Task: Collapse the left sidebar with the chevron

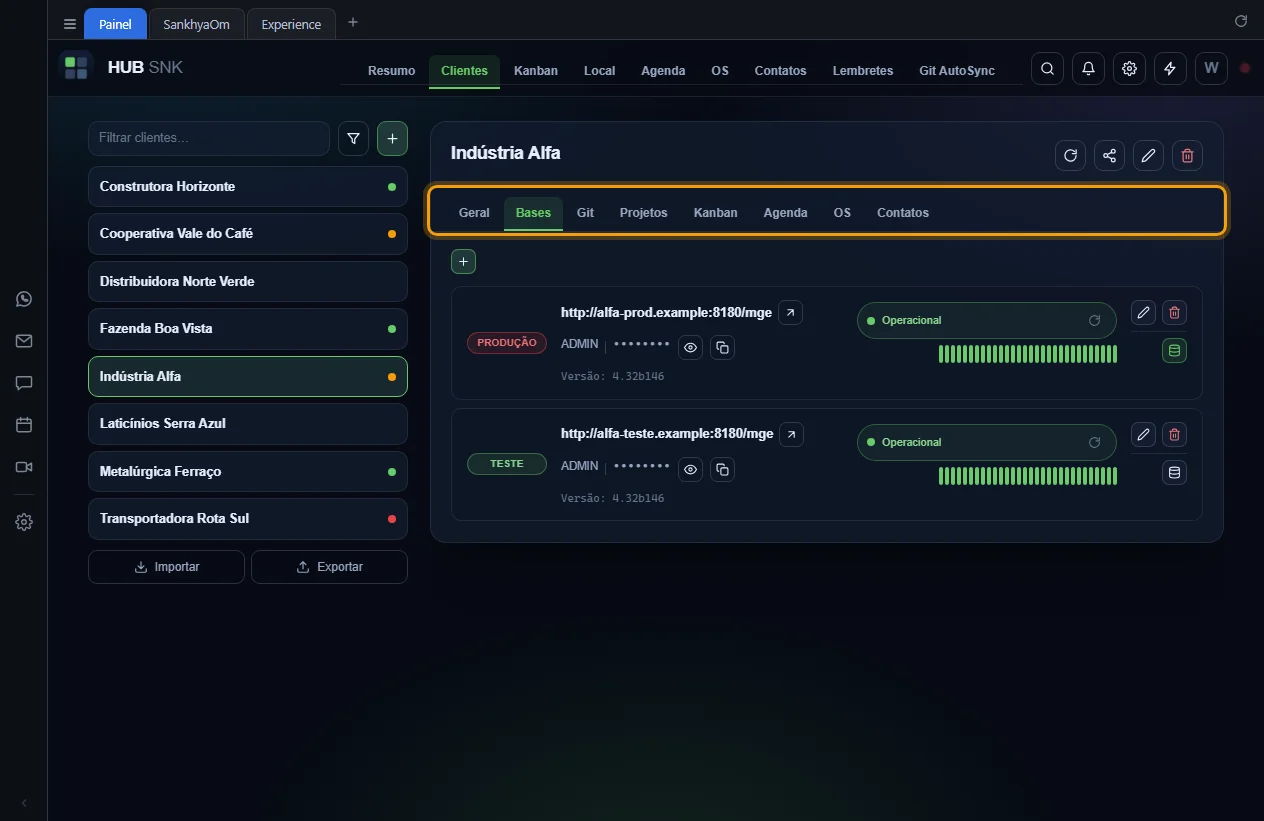Action: (x=24, y=803)
